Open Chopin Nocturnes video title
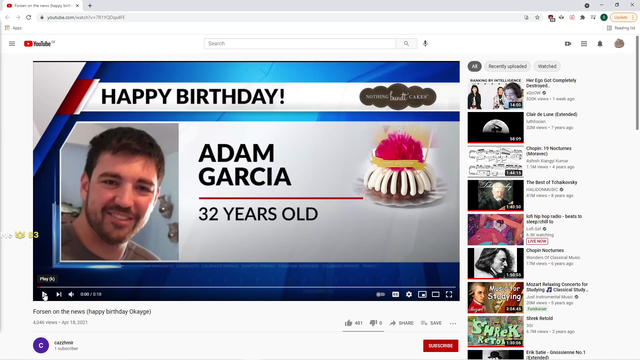 545,250
